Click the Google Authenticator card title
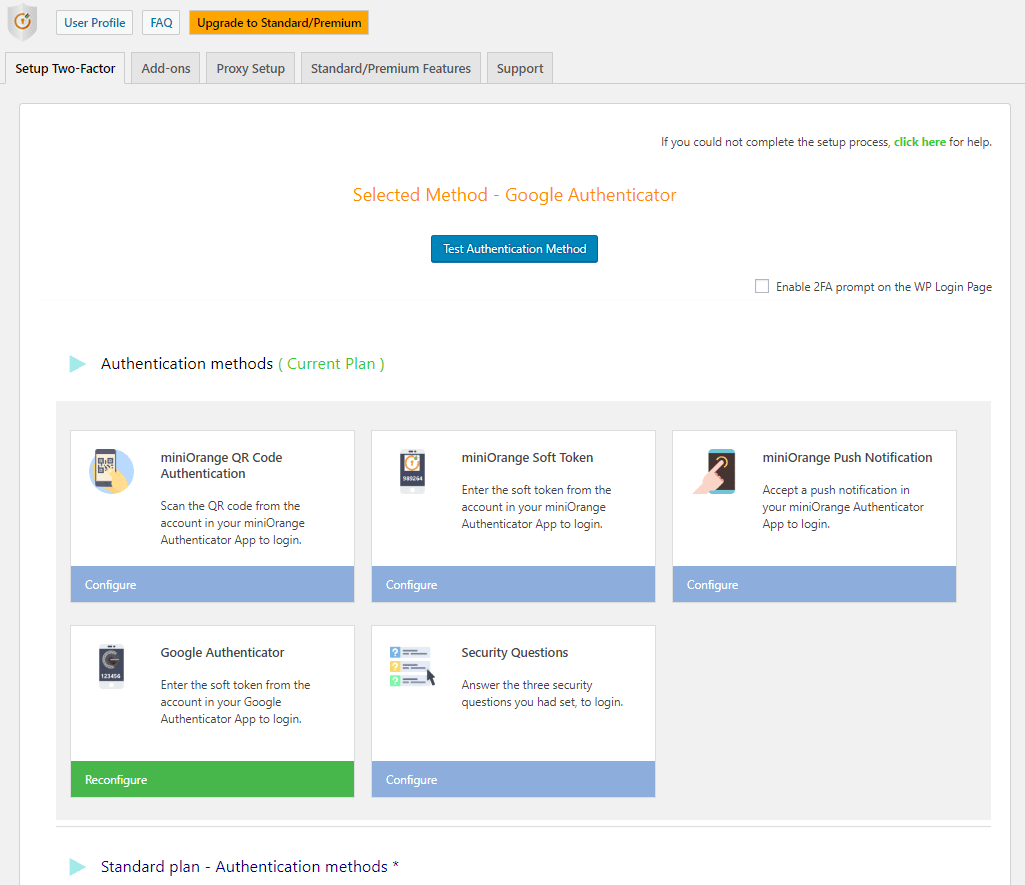The height and width of the screenshot is (885, 1025). pos(222,652)
